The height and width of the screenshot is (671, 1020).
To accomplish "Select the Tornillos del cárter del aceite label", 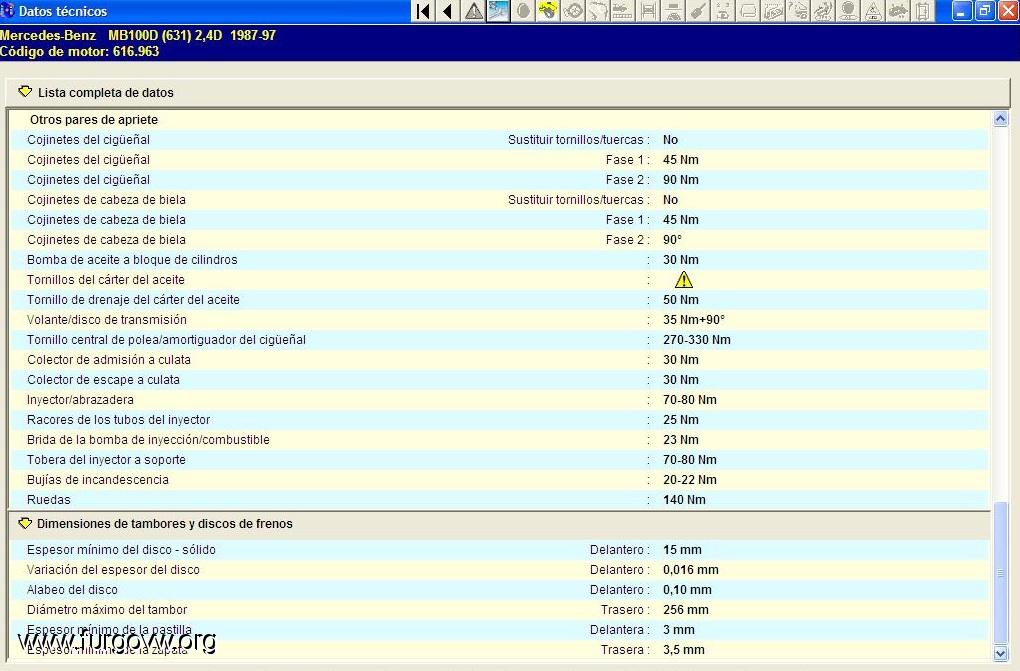I will 106,280.
